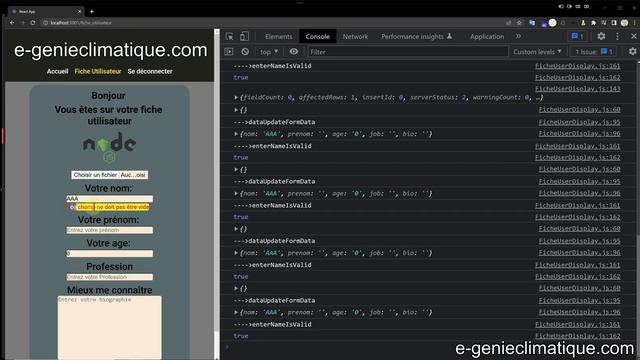Bookmark this page with the star icon

519,23
